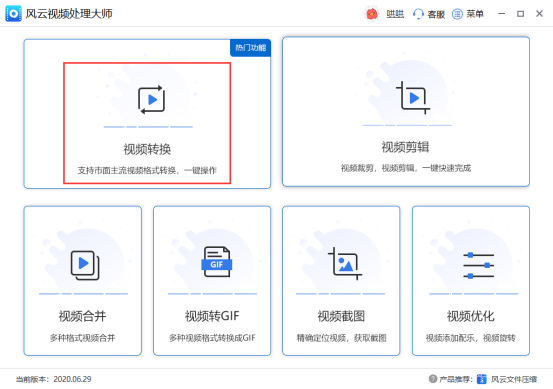Click description 精确定位视频，获取截图
The height and width of the screenshot is (389, 553).
click(x=341, y=338)
